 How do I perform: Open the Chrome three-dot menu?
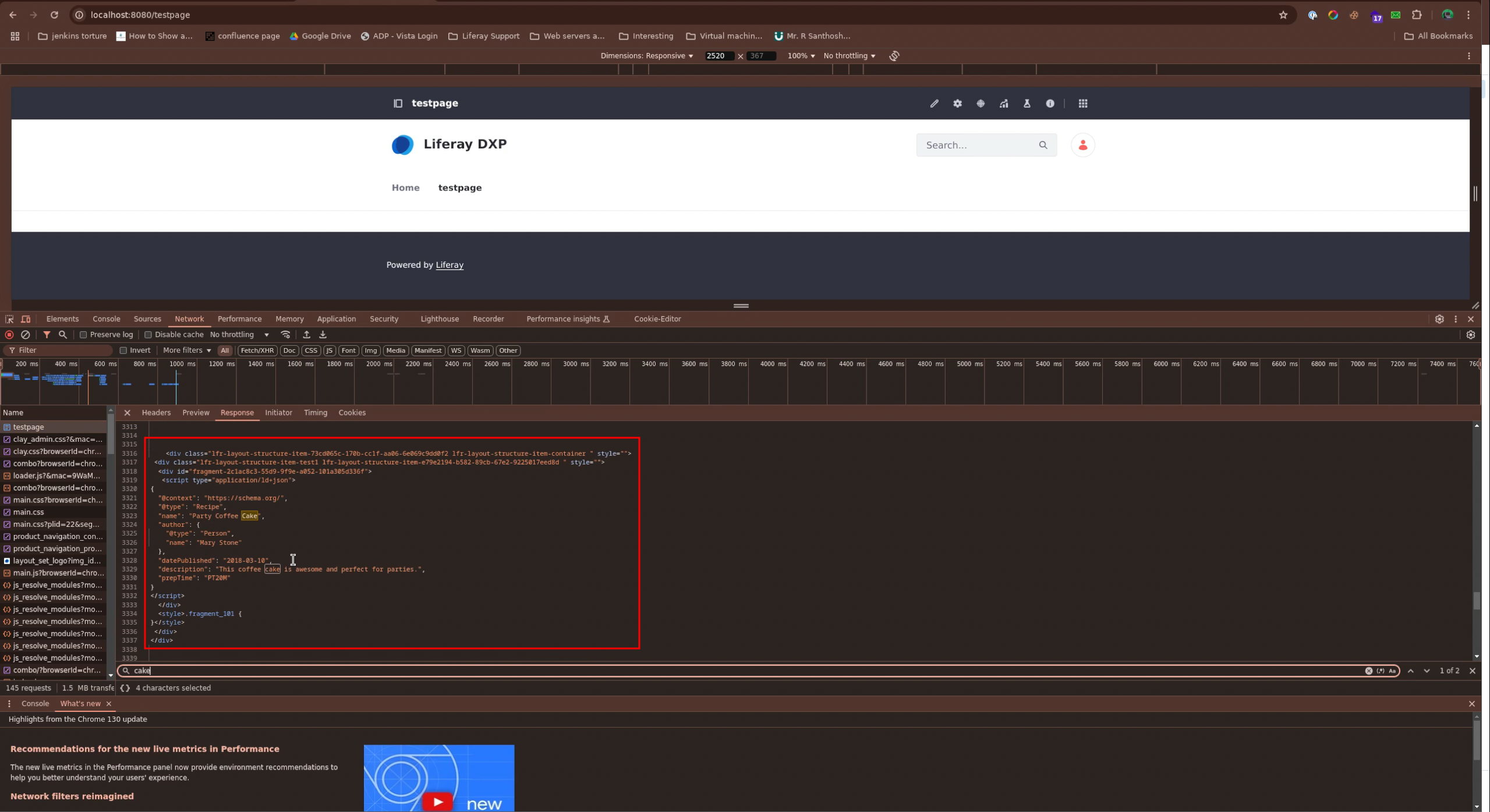(x=1468, y=15)
